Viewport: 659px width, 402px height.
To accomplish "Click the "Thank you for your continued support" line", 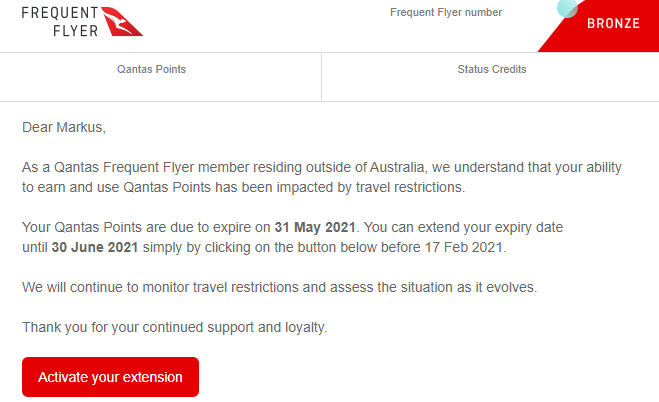I will [188, 327].
